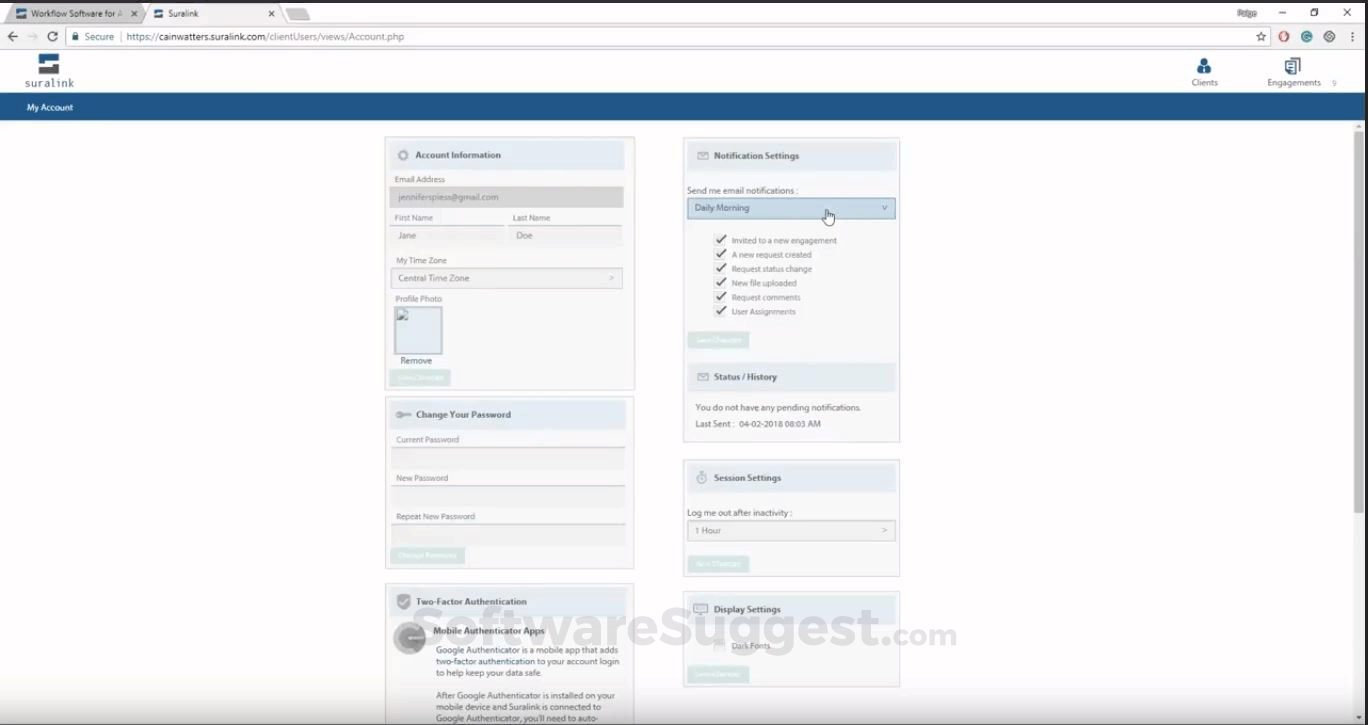Click the envelope icon on Notification Settings

(x=703, y=155)
